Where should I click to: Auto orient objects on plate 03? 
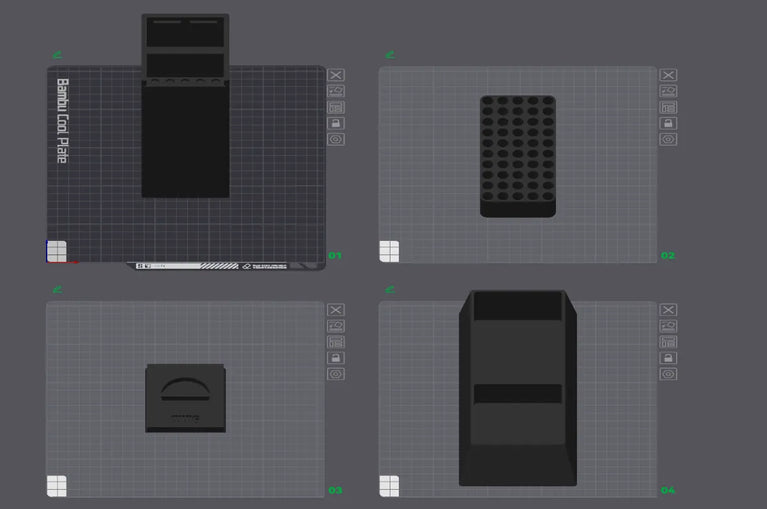tap(336, 326)
